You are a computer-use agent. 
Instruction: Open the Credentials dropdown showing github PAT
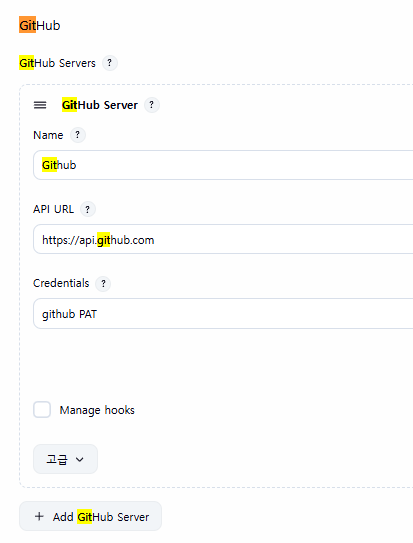pyautogui.click(x=223, y=313)
